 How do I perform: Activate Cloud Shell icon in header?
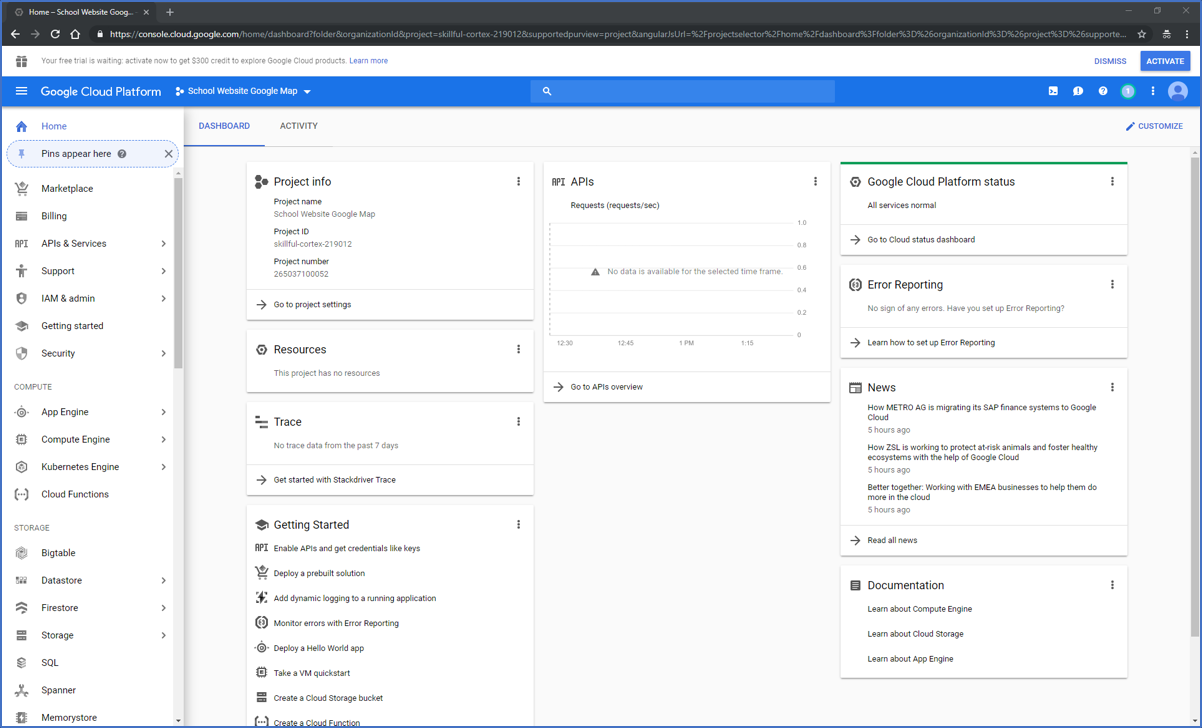pos(1053,91)
